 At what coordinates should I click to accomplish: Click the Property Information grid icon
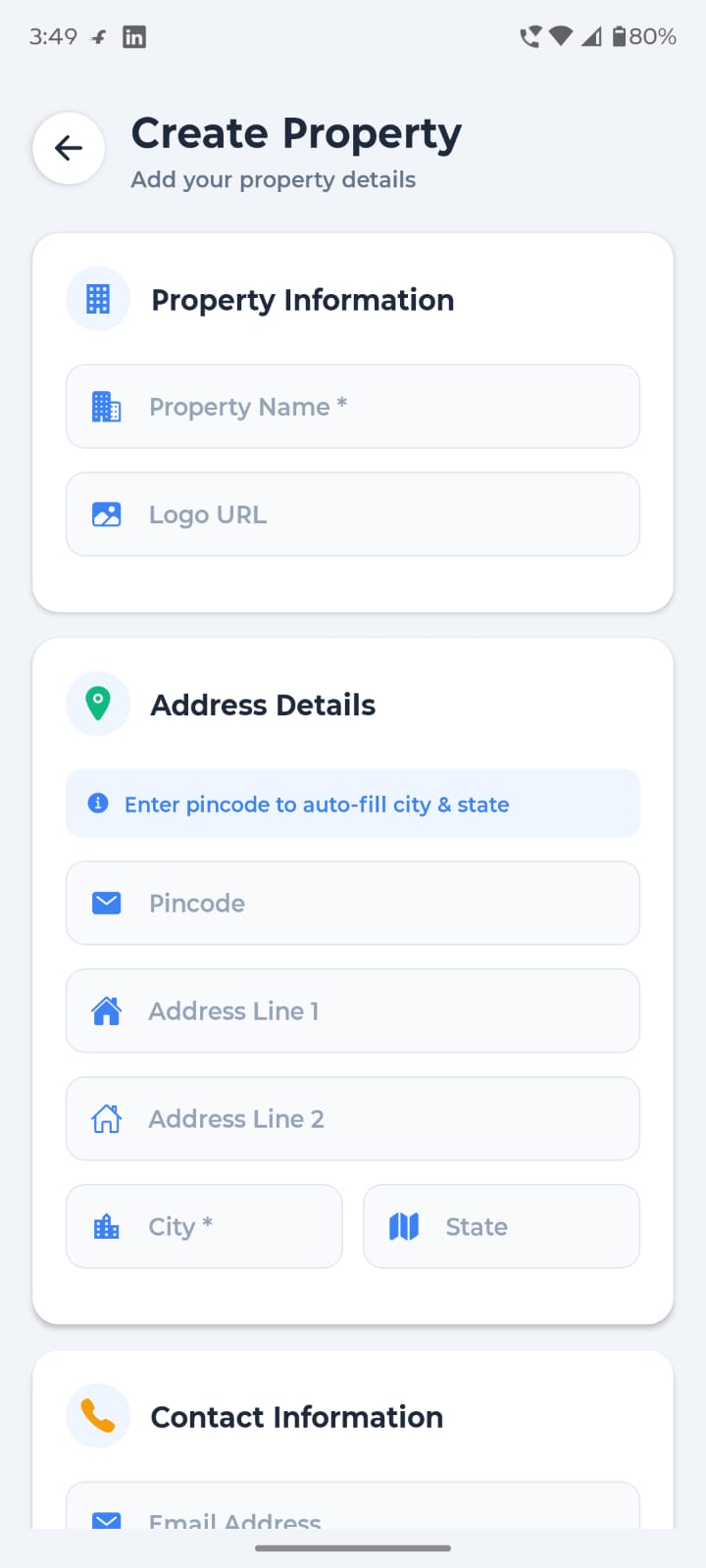[98, 299]
